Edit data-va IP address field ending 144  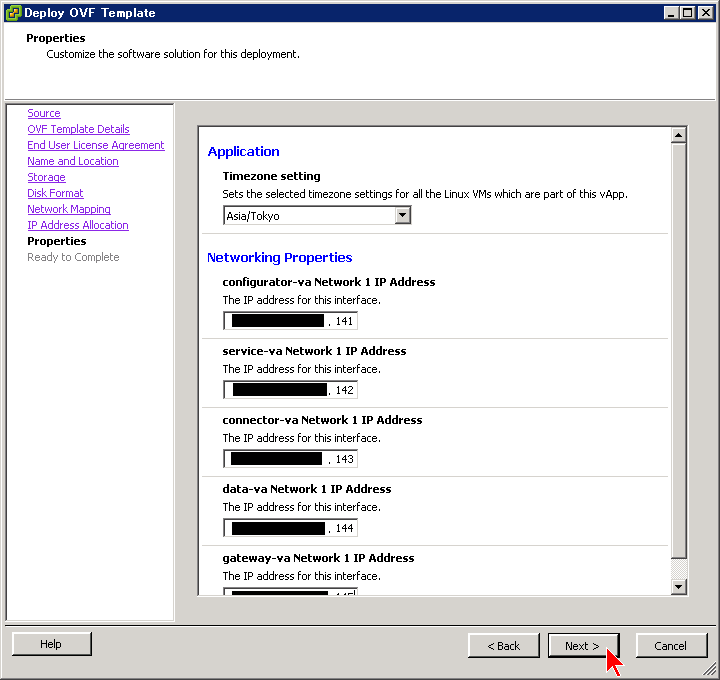point(290,528)
